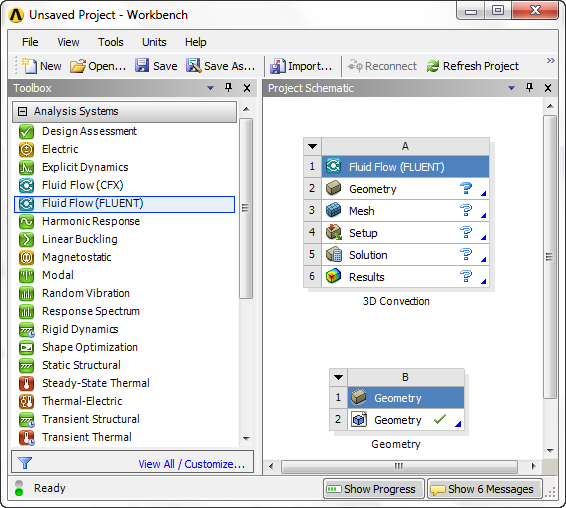Open the system B dropdown menu arrow
Image resolution: width=566 pixels, height=508 pixels.
pos(338,377)
